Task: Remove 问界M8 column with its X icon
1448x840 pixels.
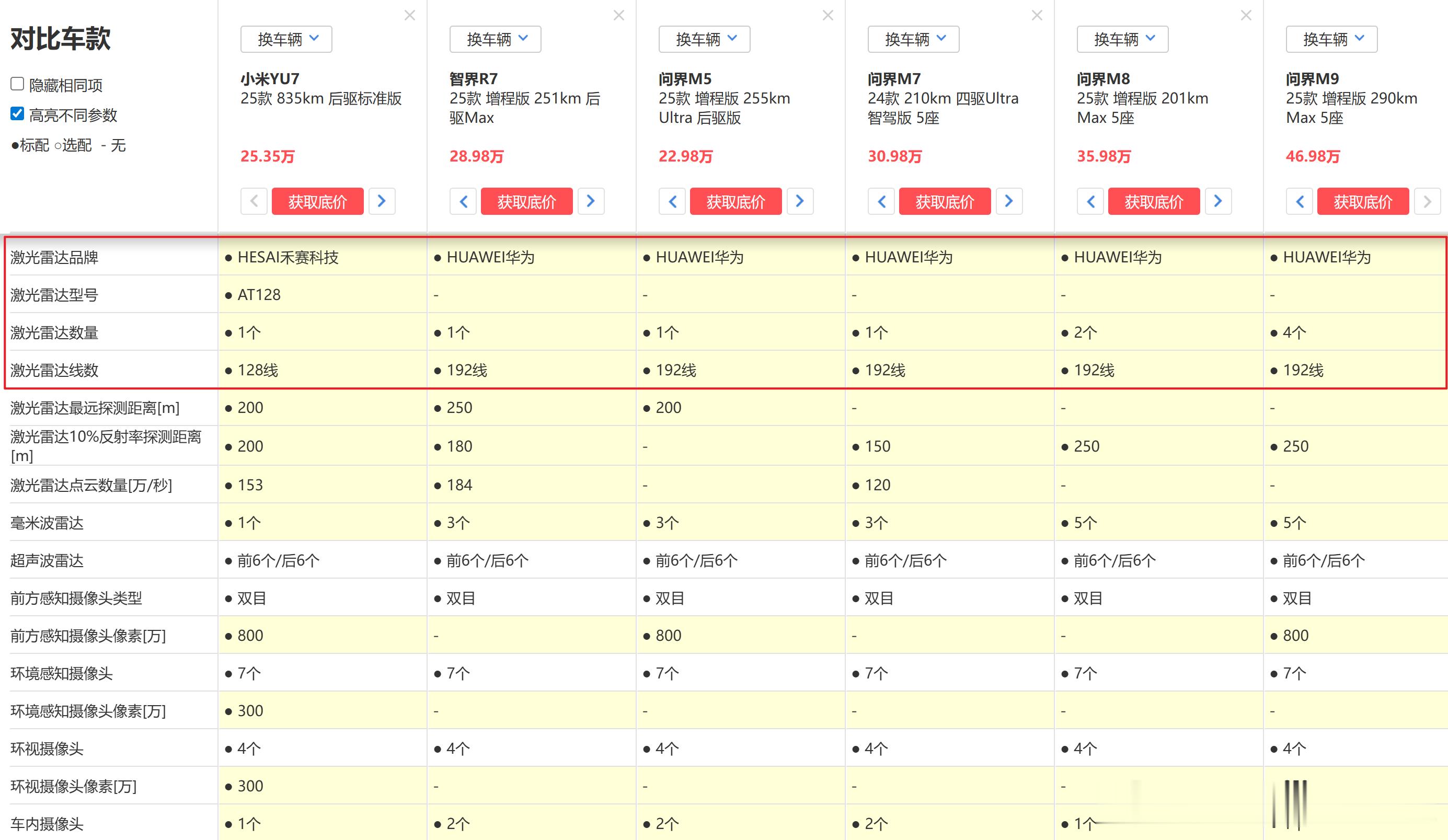Action: coord(1246,16)
